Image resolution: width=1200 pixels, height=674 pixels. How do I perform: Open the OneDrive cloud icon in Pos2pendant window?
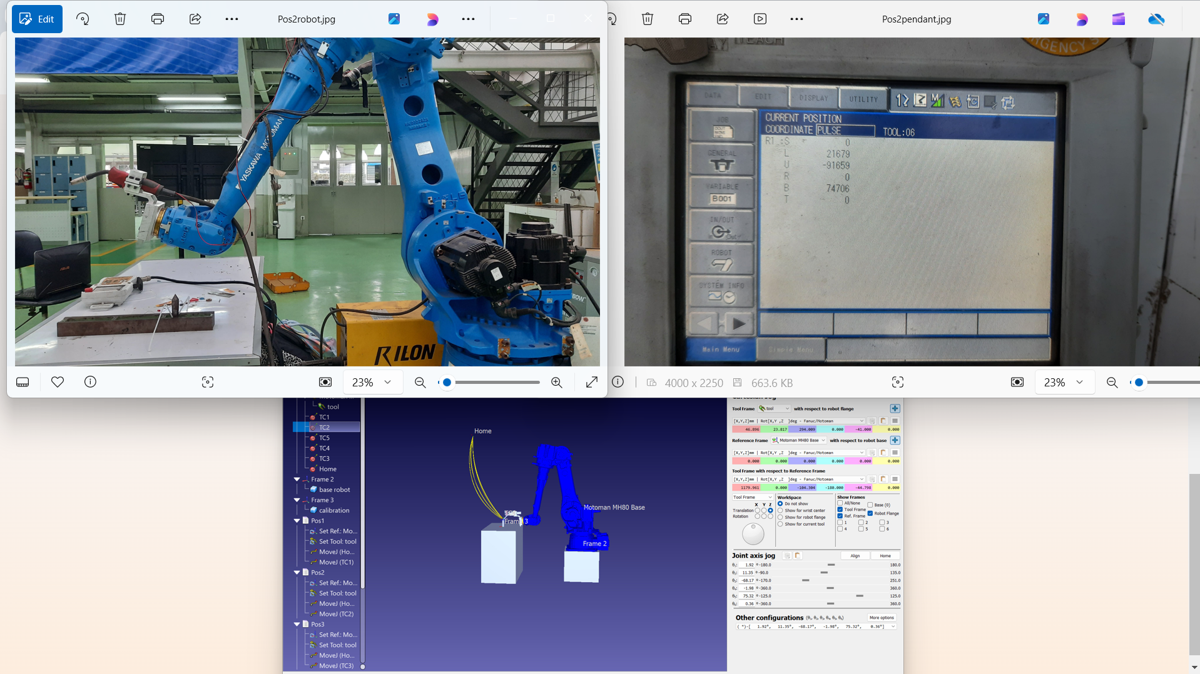pyautogui.click(x=1156, y=19)
